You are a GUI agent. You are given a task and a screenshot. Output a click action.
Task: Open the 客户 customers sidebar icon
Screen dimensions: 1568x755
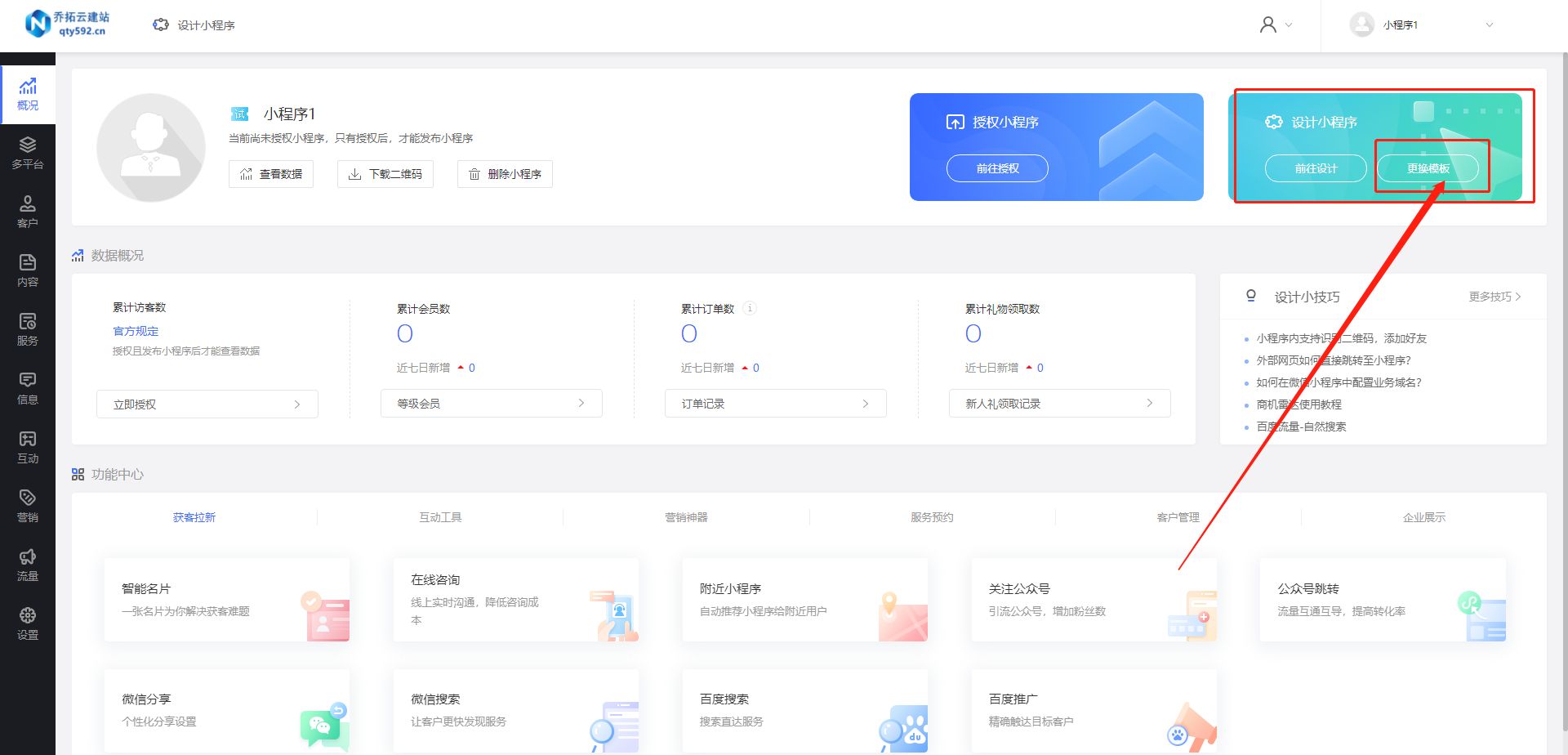pos(28,211)
